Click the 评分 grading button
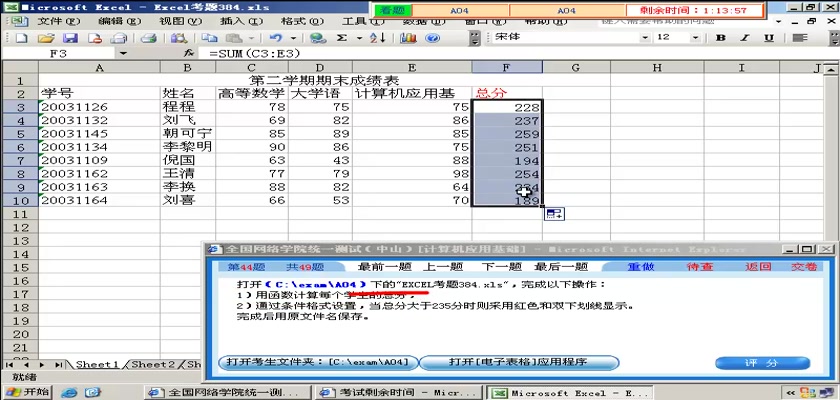This screenshot has width=840, height=400. pos(762,363)
